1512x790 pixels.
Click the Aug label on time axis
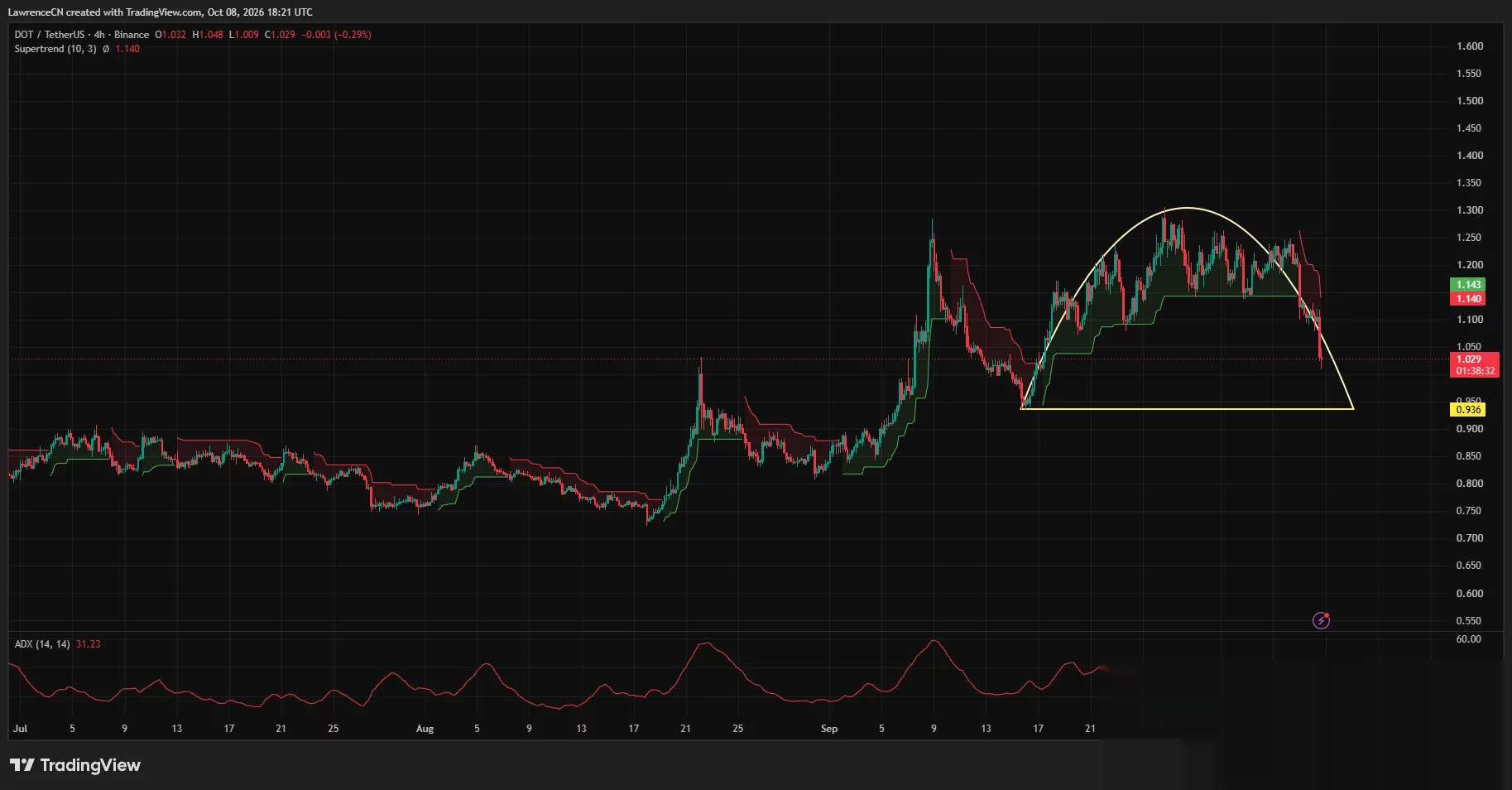[425, 729]
